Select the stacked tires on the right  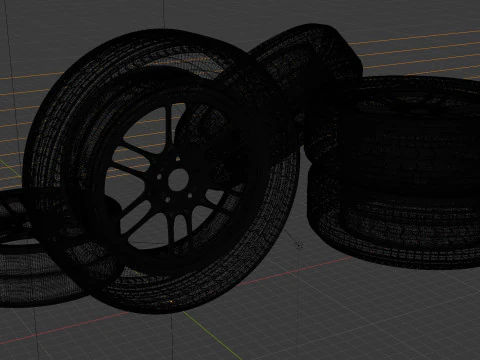coord(394,173)
